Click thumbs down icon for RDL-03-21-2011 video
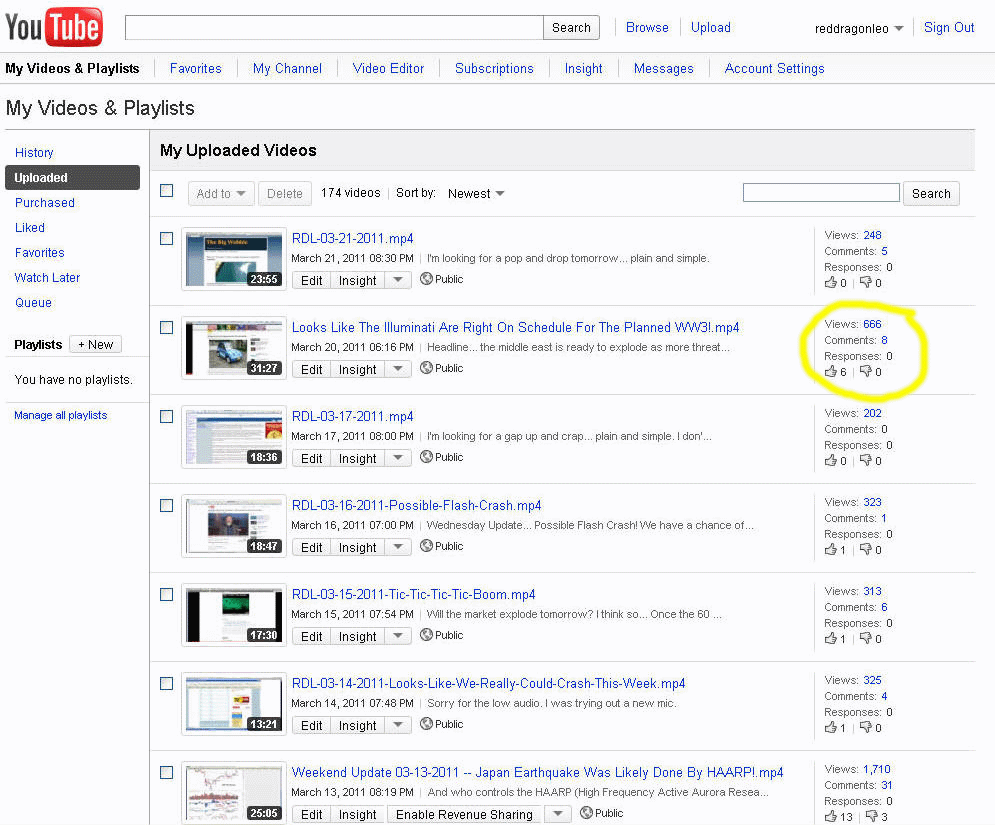This screenshot has width=995, height=825. pyautogui.click(x=866, y=282)
